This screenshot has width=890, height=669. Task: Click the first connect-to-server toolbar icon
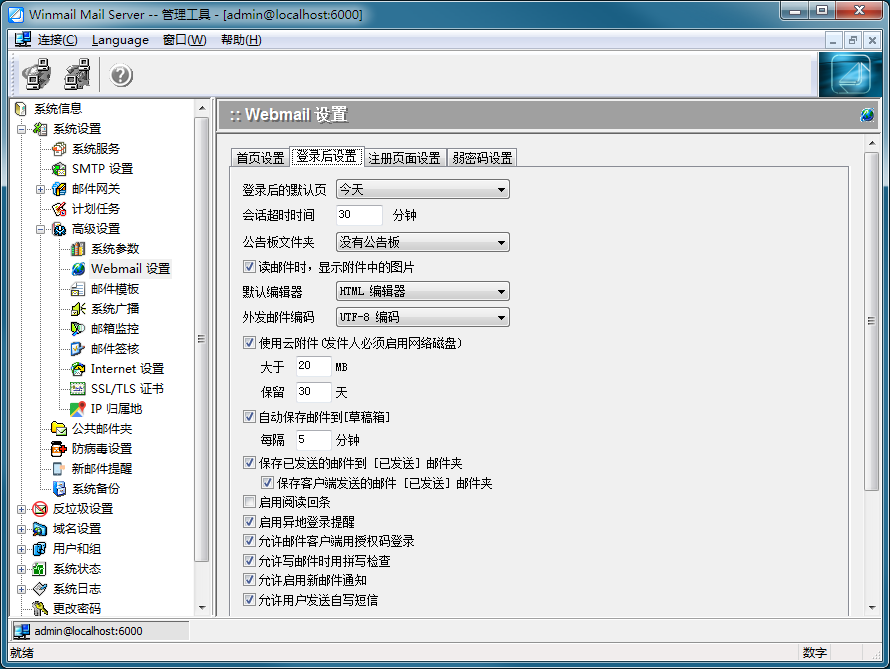coord(36,74)
